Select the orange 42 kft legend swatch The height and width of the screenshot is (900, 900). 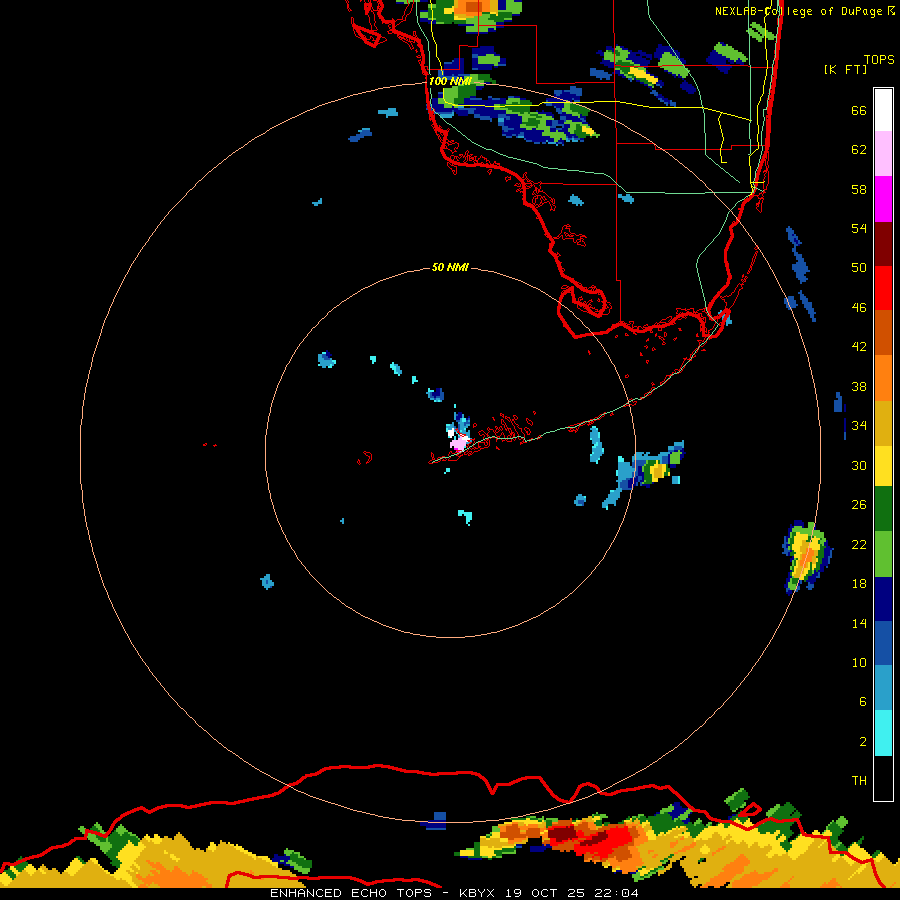pyautogui.click(x=883, y=378)
